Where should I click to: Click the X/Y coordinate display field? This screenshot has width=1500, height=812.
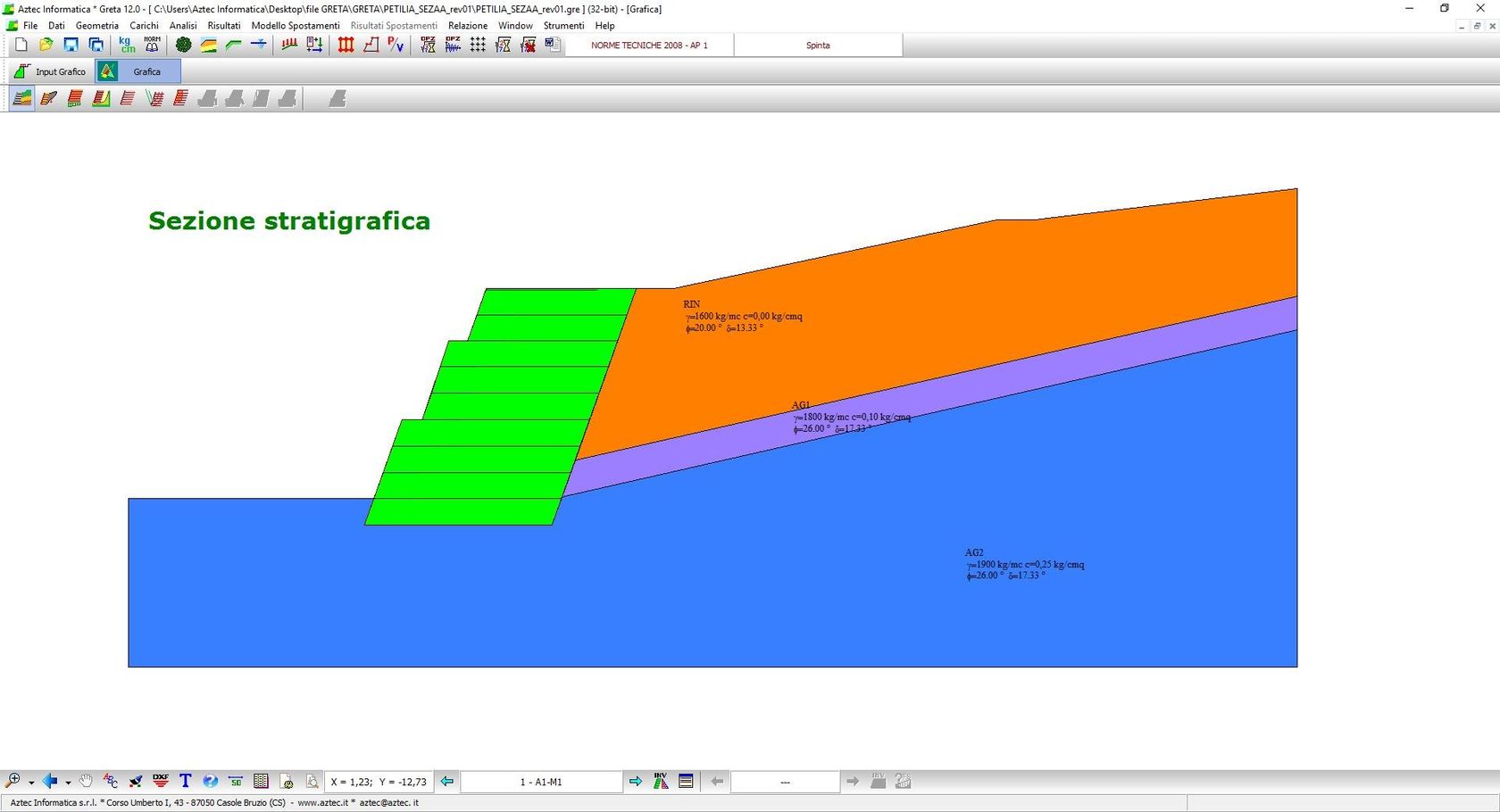tap(379, 781)
